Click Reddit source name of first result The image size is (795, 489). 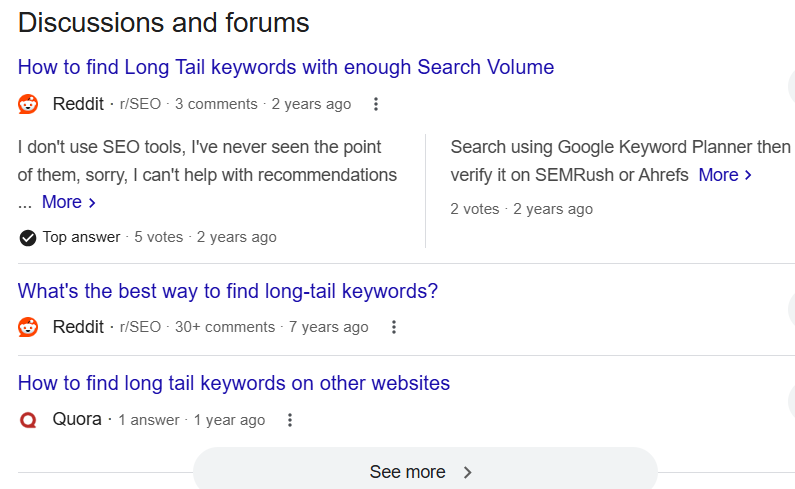(78, 104)
